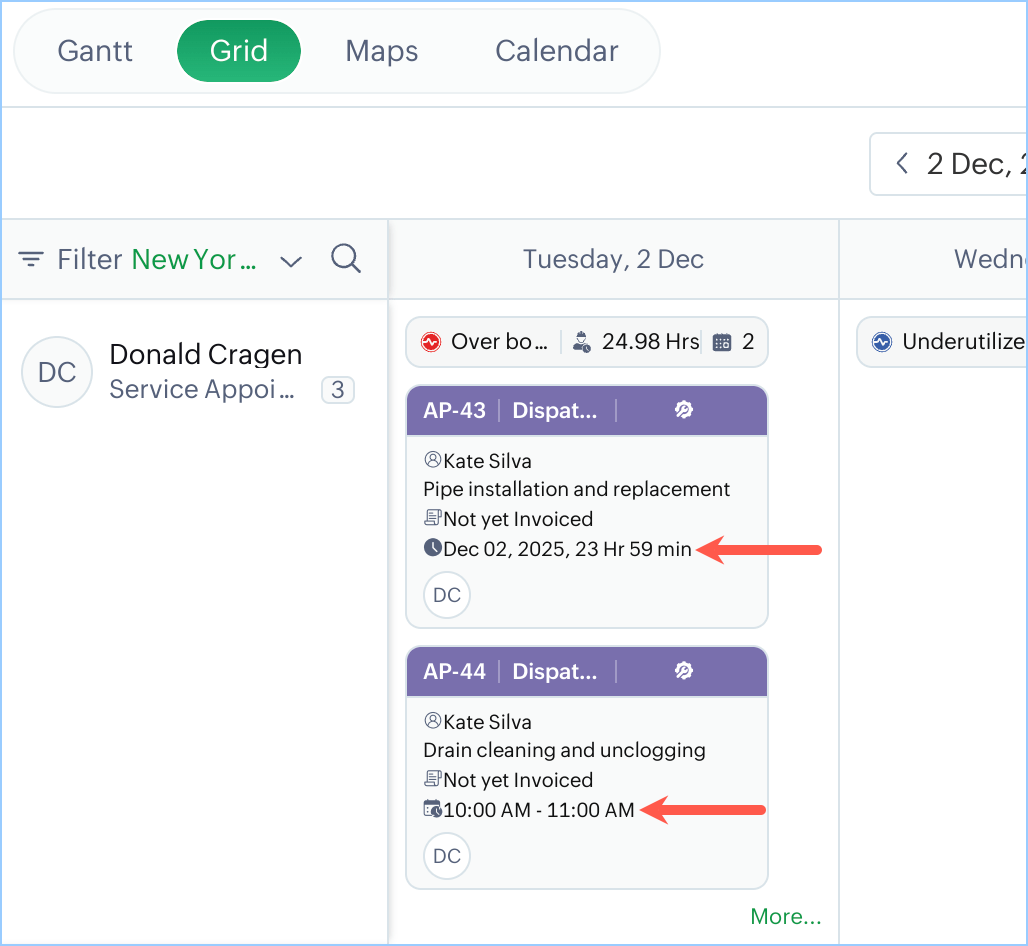Click the service appointment count badge 3
This screenshot has width=1028, height=946.
click(338, 390)
